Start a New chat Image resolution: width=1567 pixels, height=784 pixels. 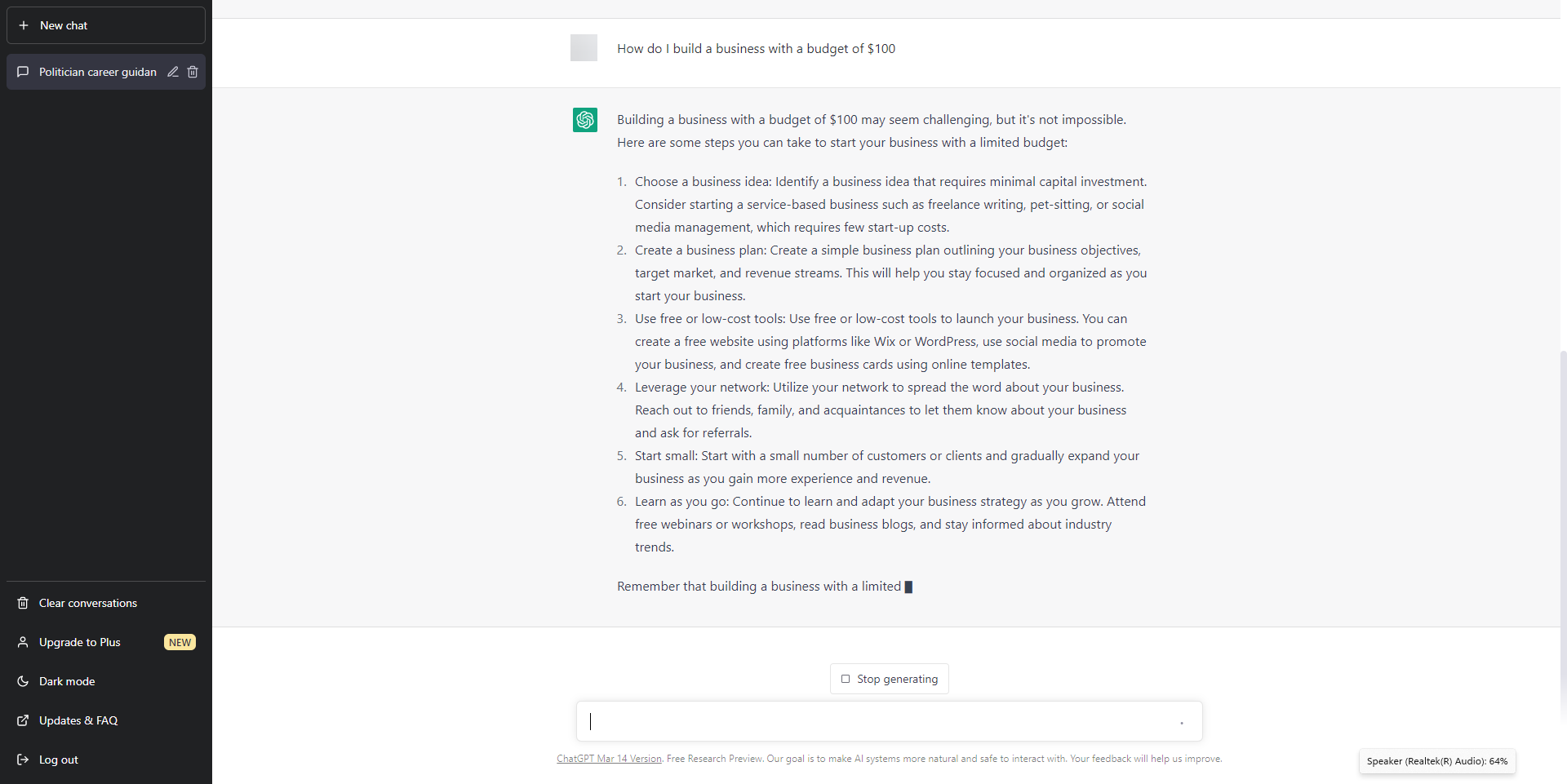tap(106, 26)
